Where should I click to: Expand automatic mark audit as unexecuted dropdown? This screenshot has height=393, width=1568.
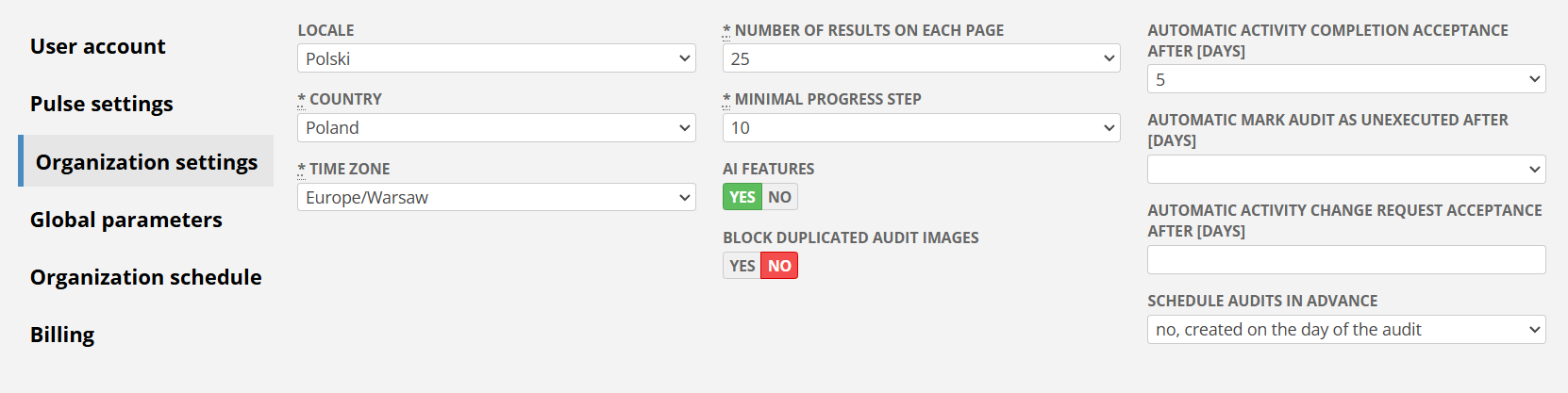pyautogui.click(x=1346, y=170)
